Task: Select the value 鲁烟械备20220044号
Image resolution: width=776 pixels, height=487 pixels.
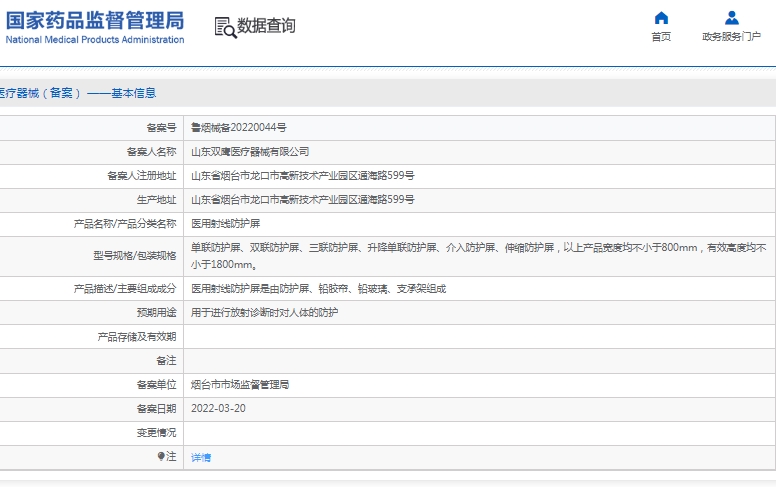Action: [239, 128]
